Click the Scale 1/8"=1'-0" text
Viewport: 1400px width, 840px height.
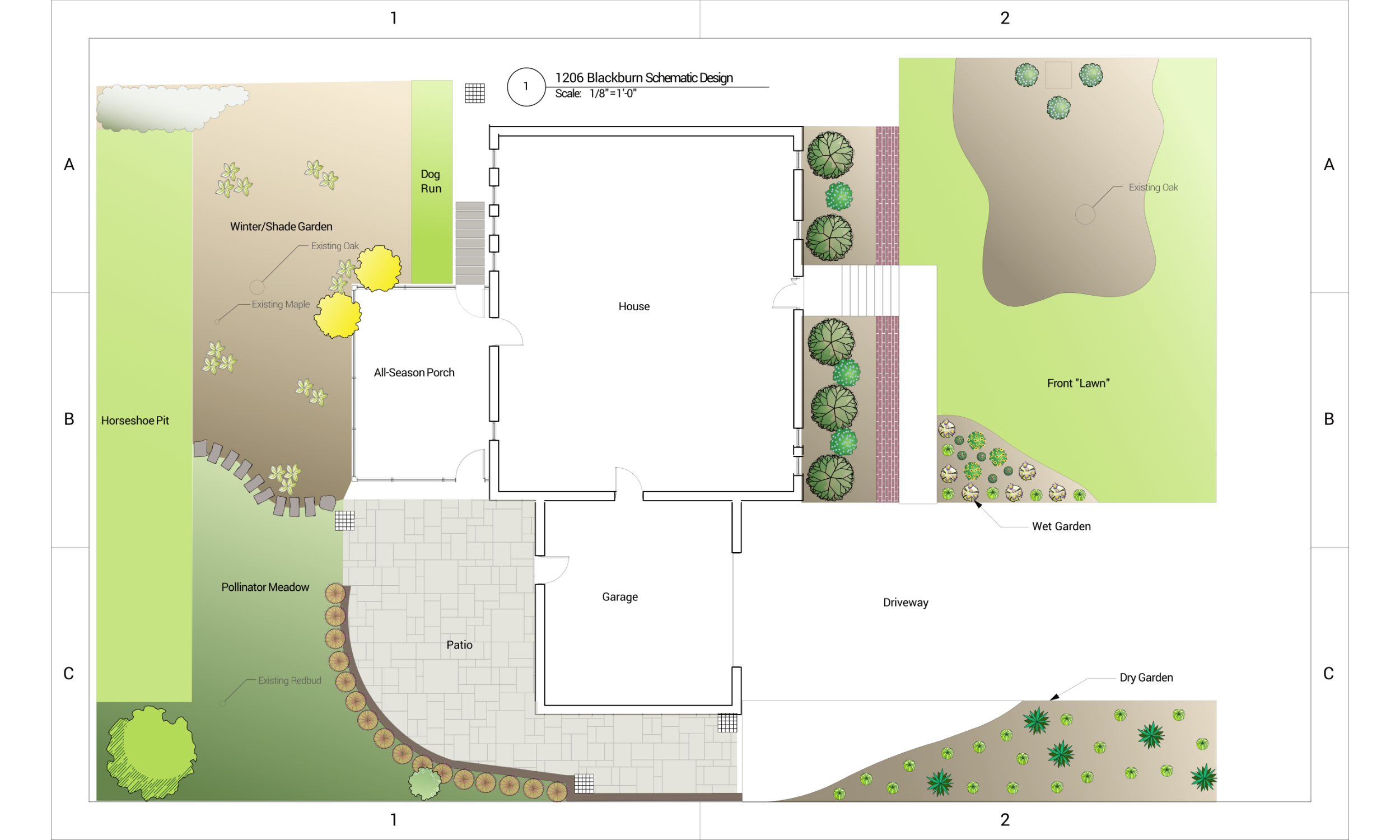[595, 94]
